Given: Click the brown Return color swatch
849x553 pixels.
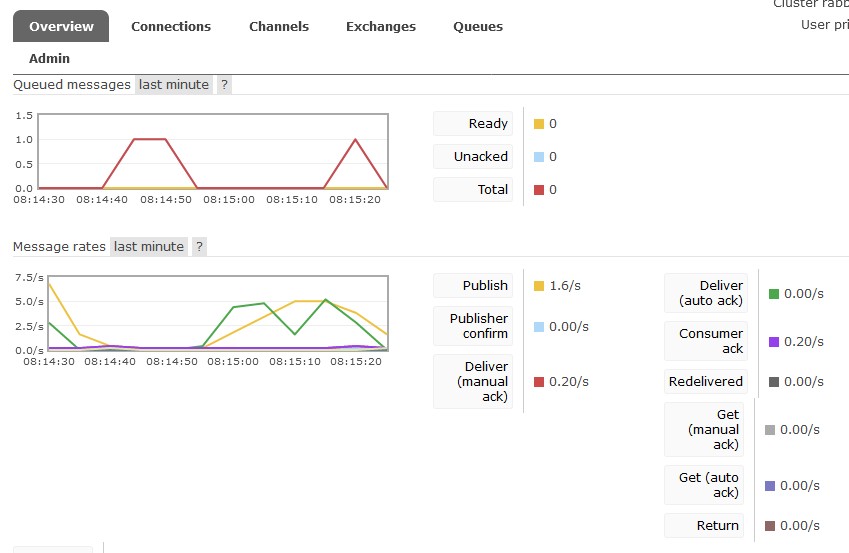Looking at the screenshot, I should pyautogui.click(x=770, y=526).
